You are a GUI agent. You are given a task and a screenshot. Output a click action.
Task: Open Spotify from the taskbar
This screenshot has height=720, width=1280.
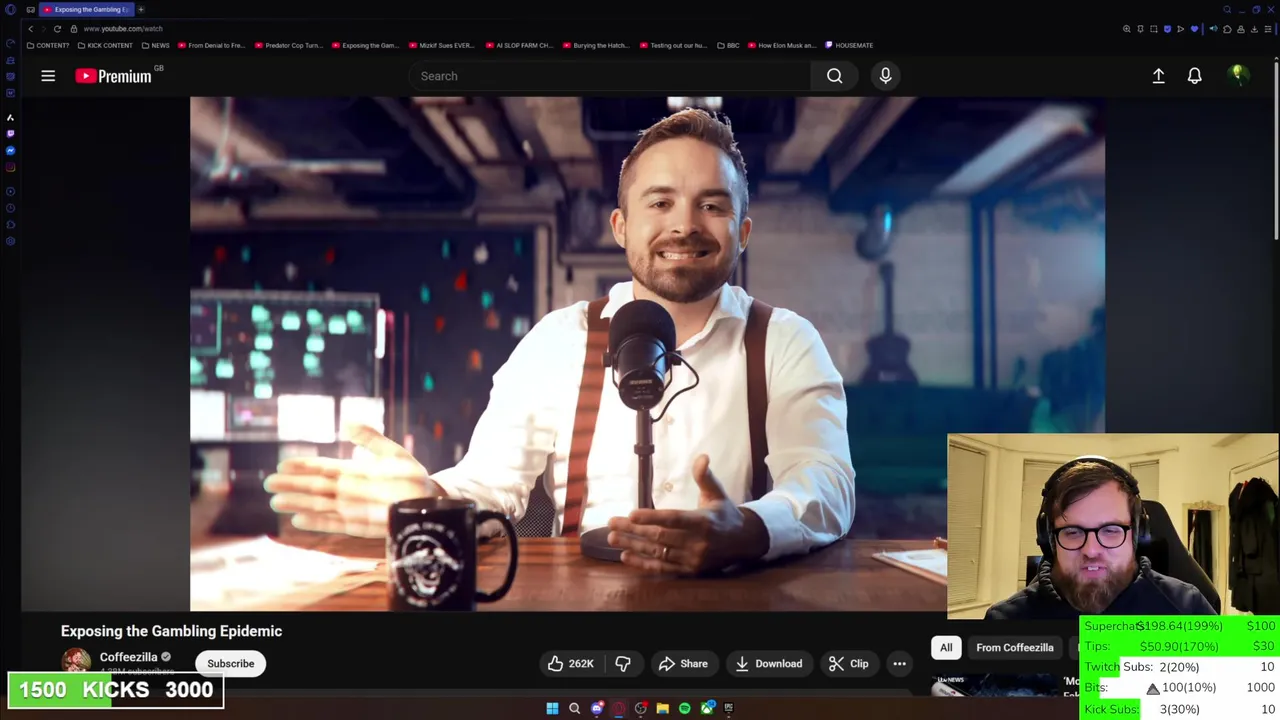coord(684,708)
